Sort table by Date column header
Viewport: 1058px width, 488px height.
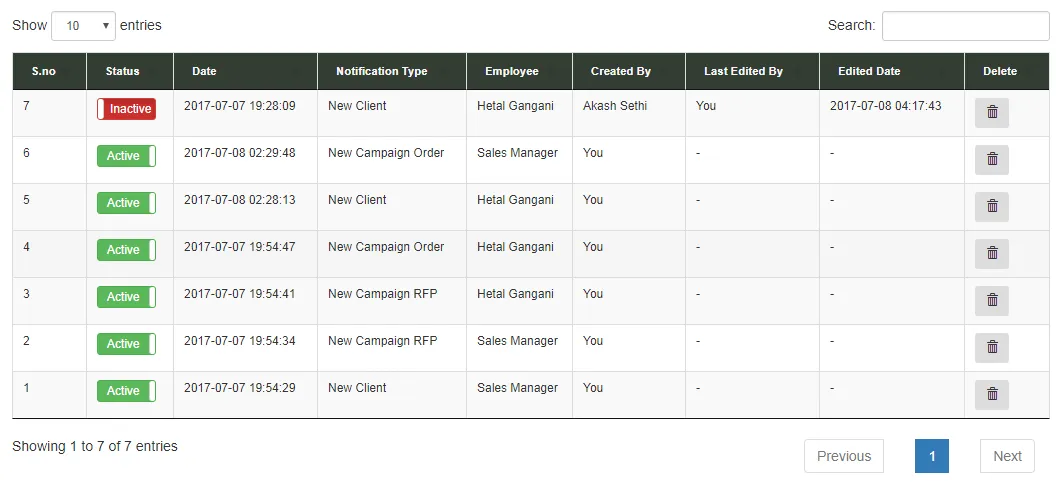[204, 72]
